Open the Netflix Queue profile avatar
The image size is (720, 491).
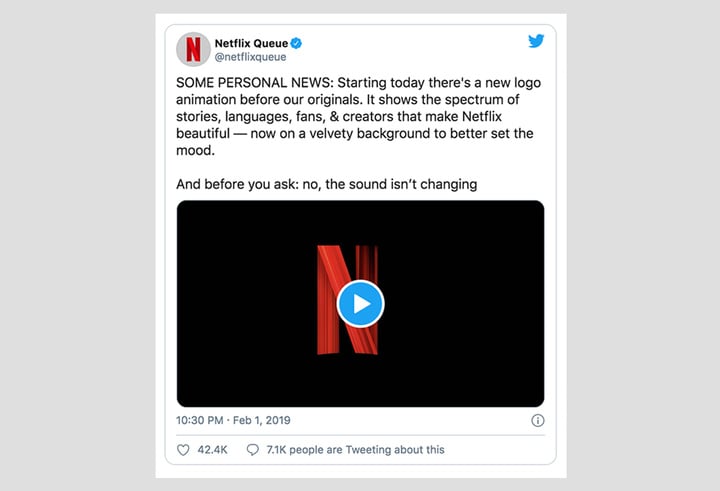coord(193,49)
